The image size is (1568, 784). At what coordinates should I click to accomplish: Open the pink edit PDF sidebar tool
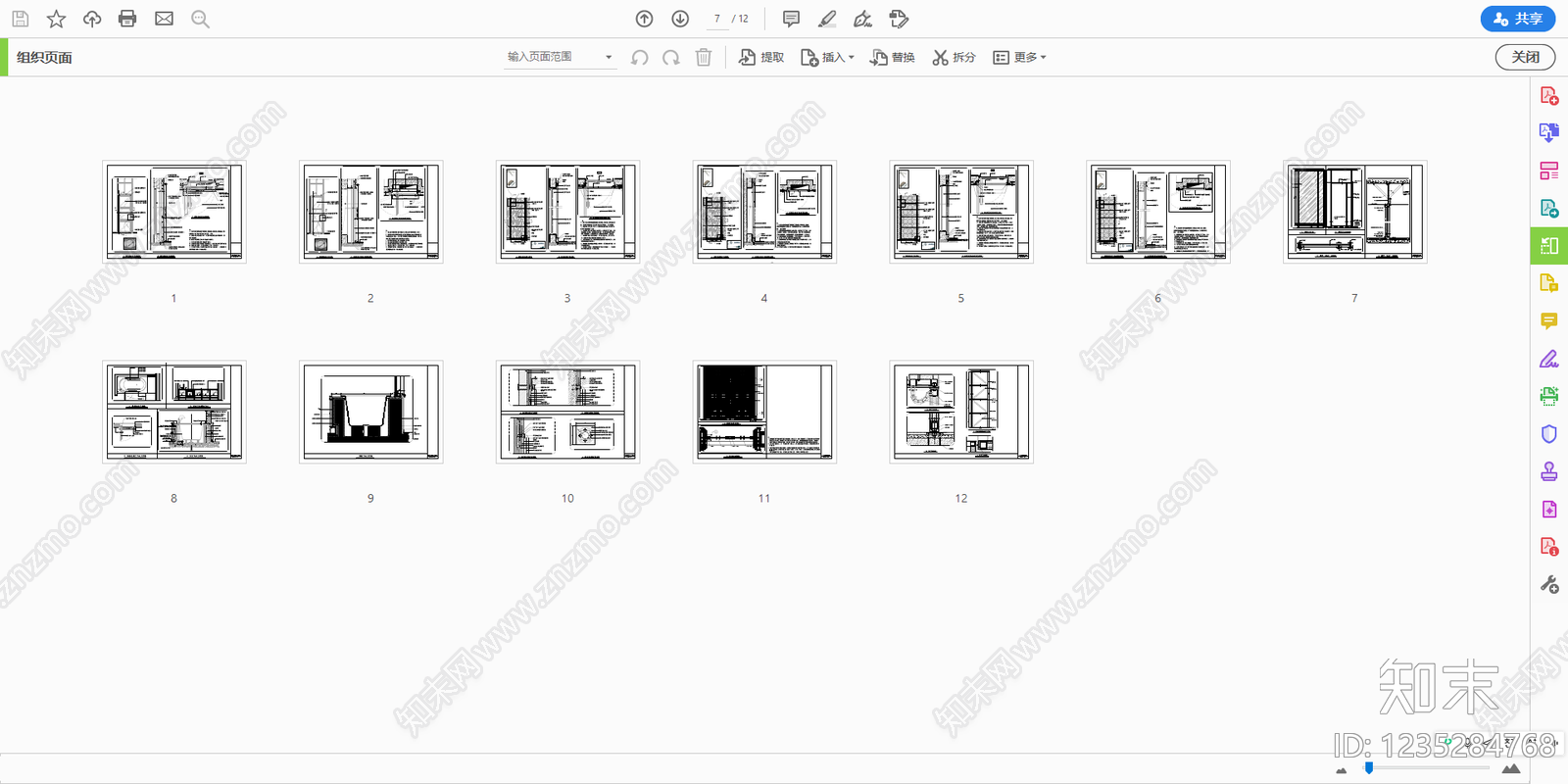click(x=1549, y=171)
